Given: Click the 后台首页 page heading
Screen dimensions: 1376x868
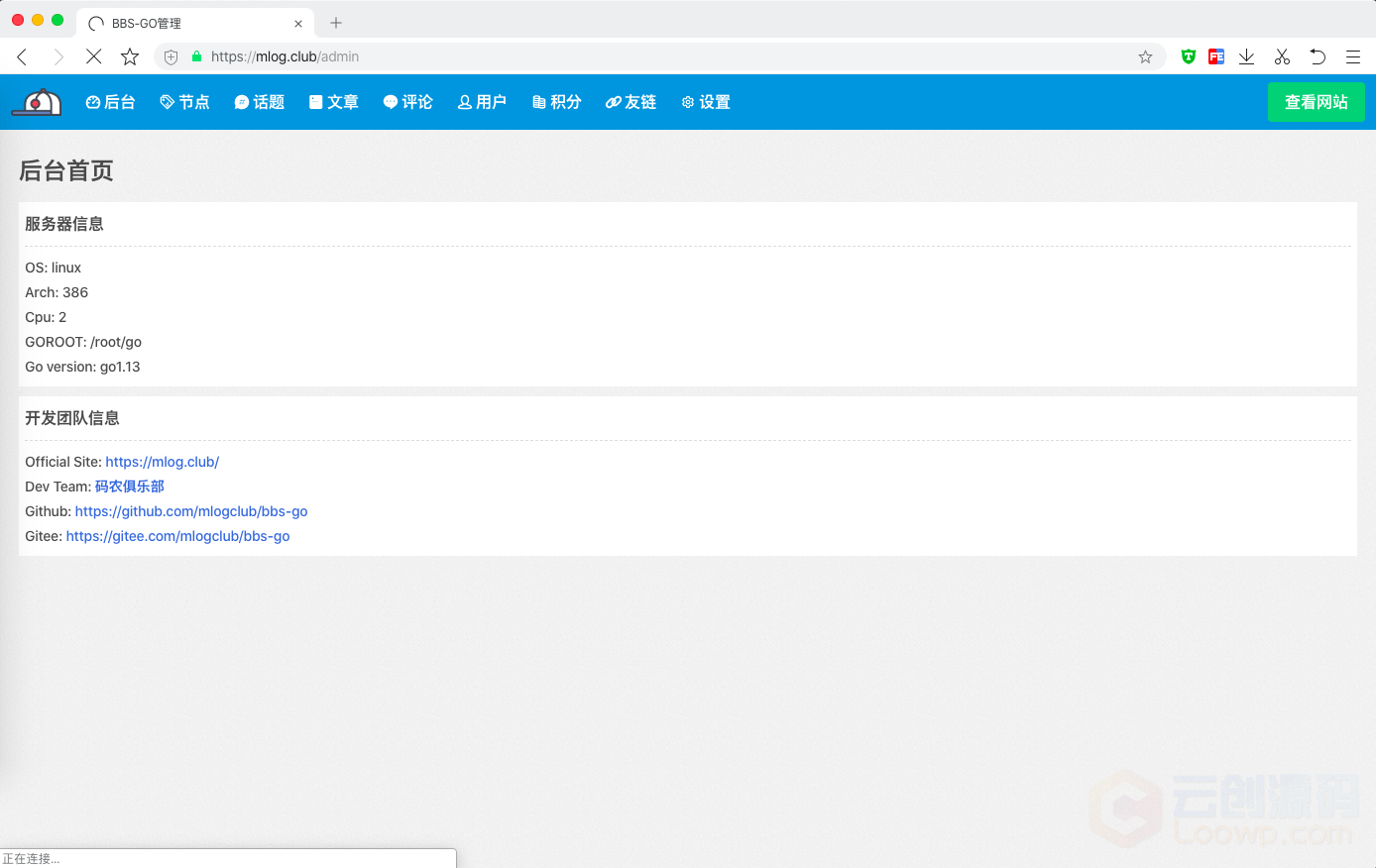Looking at the screenshot, I should pyautogui.click(x=66, y=170).
